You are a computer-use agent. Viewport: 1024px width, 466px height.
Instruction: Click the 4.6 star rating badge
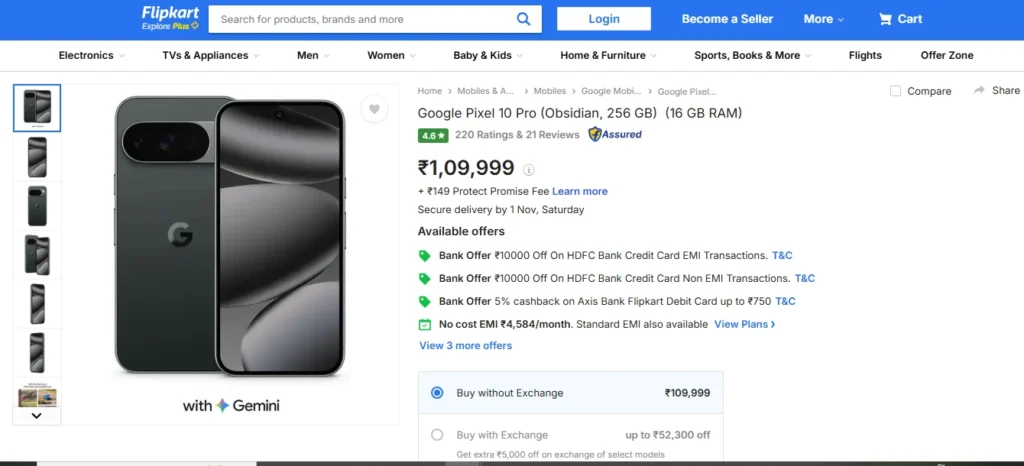[x=433, y=135]
